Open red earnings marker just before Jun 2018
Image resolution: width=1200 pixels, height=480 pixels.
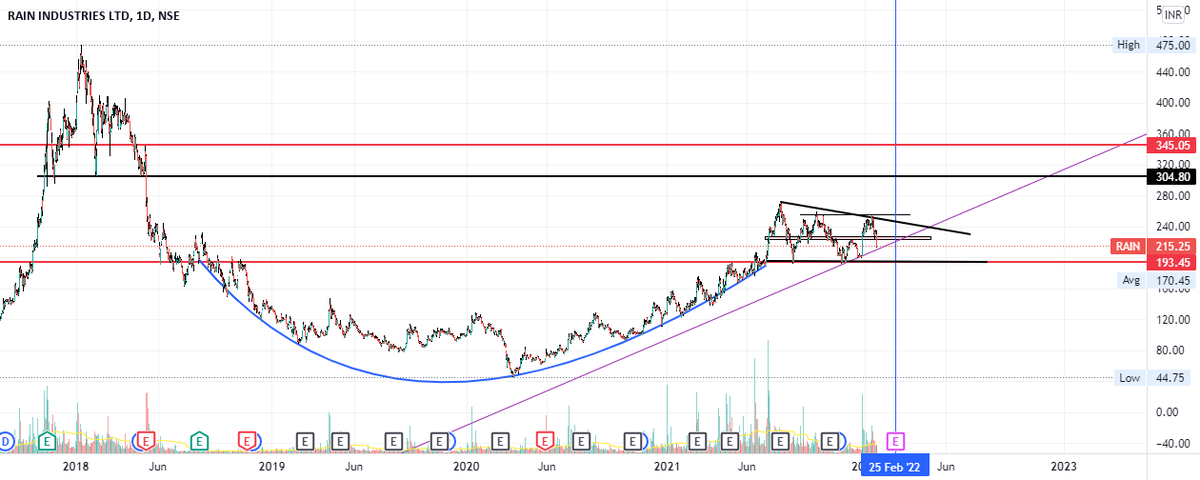(146, 441)
